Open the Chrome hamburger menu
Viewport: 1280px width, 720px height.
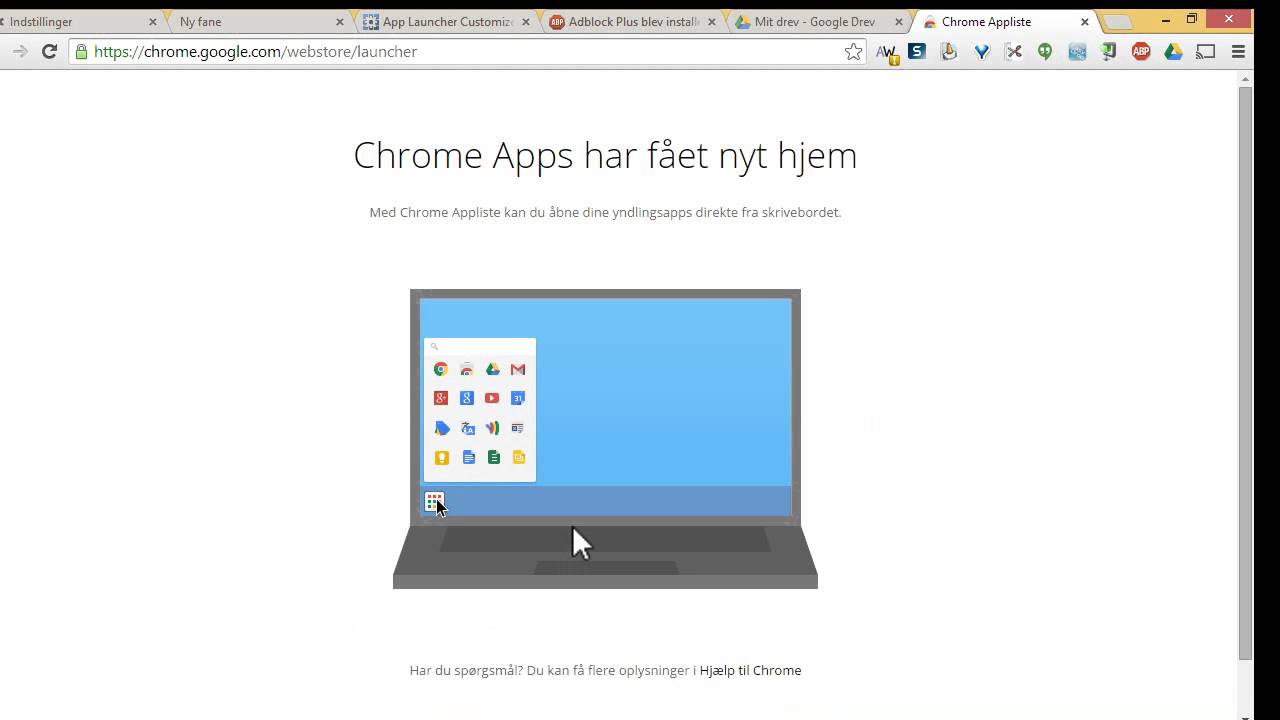point(1238,52)
